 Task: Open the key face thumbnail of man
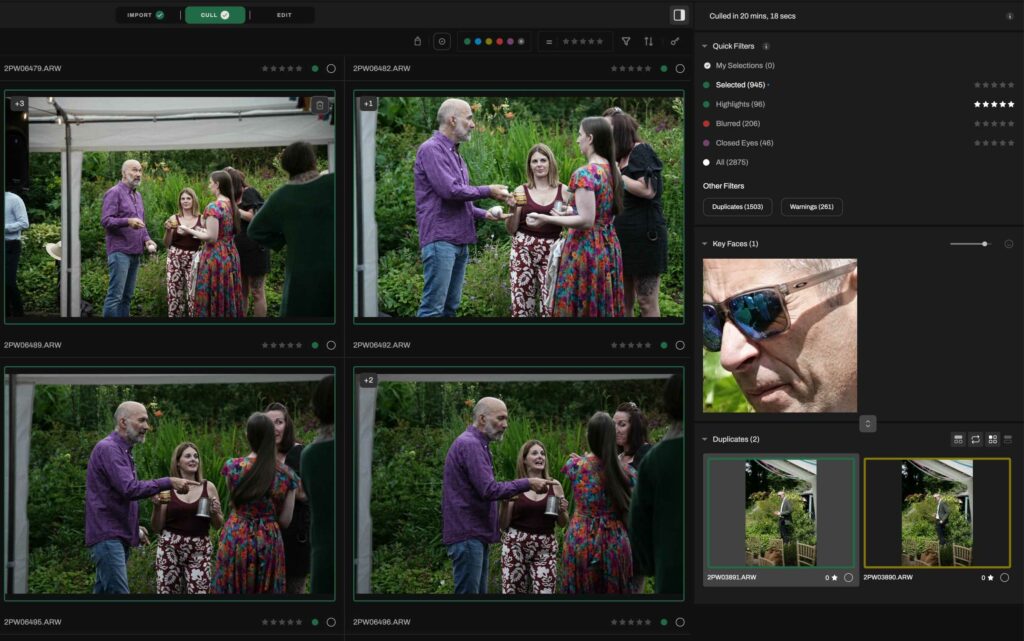[779, 335]
